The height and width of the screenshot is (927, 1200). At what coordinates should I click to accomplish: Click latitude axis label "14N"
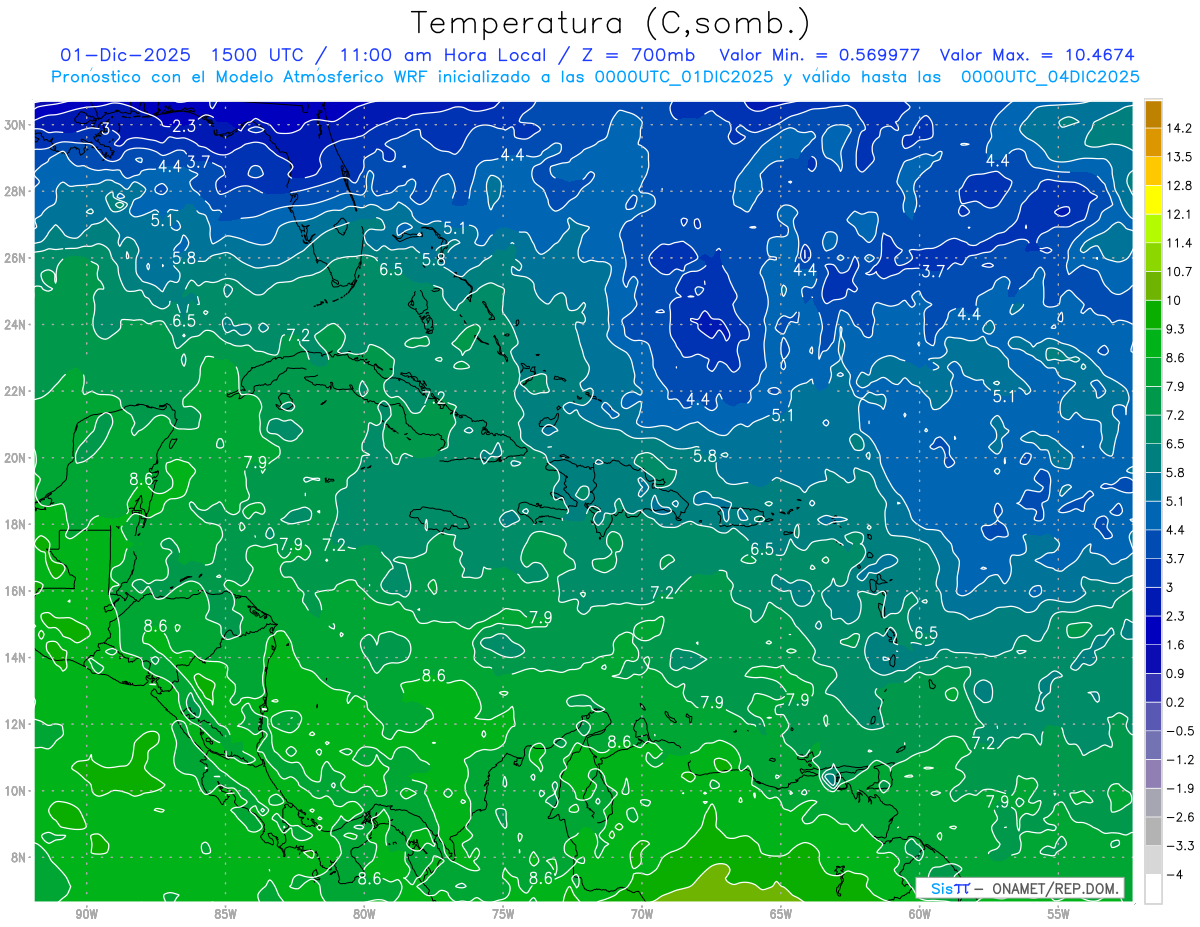click(x=15, y=657)
